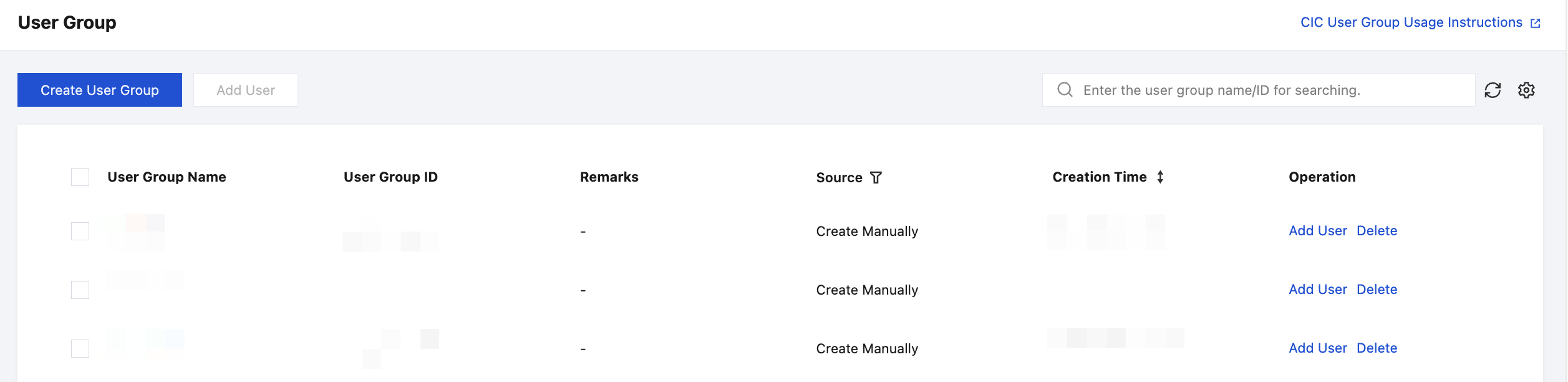The width and height of the screenshot is (1568, 382).
Task: Check the second user group row checkbox
Action: [80, 290]
